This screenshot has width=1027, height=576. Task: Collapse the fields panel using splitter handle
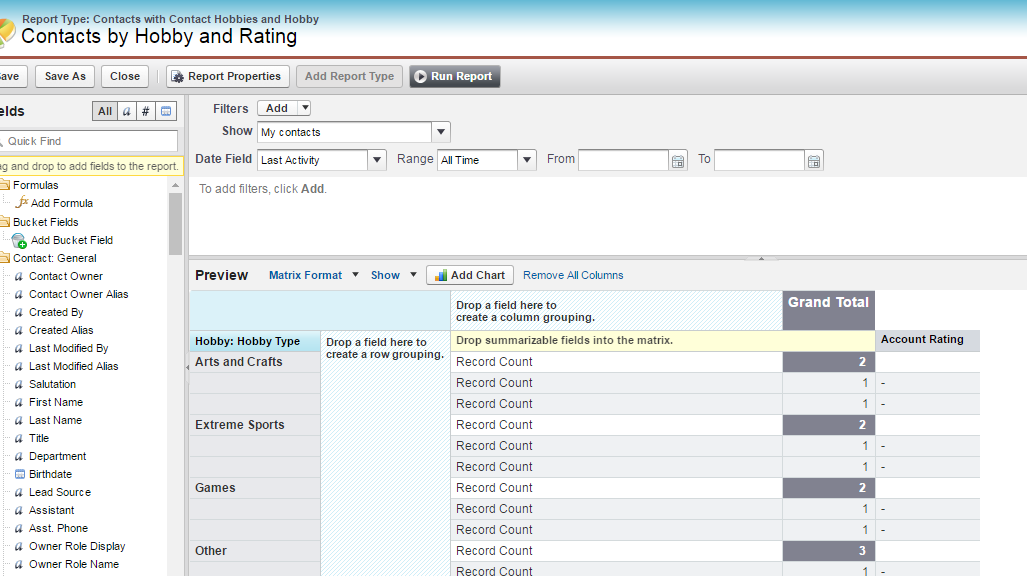coord(186,368)
